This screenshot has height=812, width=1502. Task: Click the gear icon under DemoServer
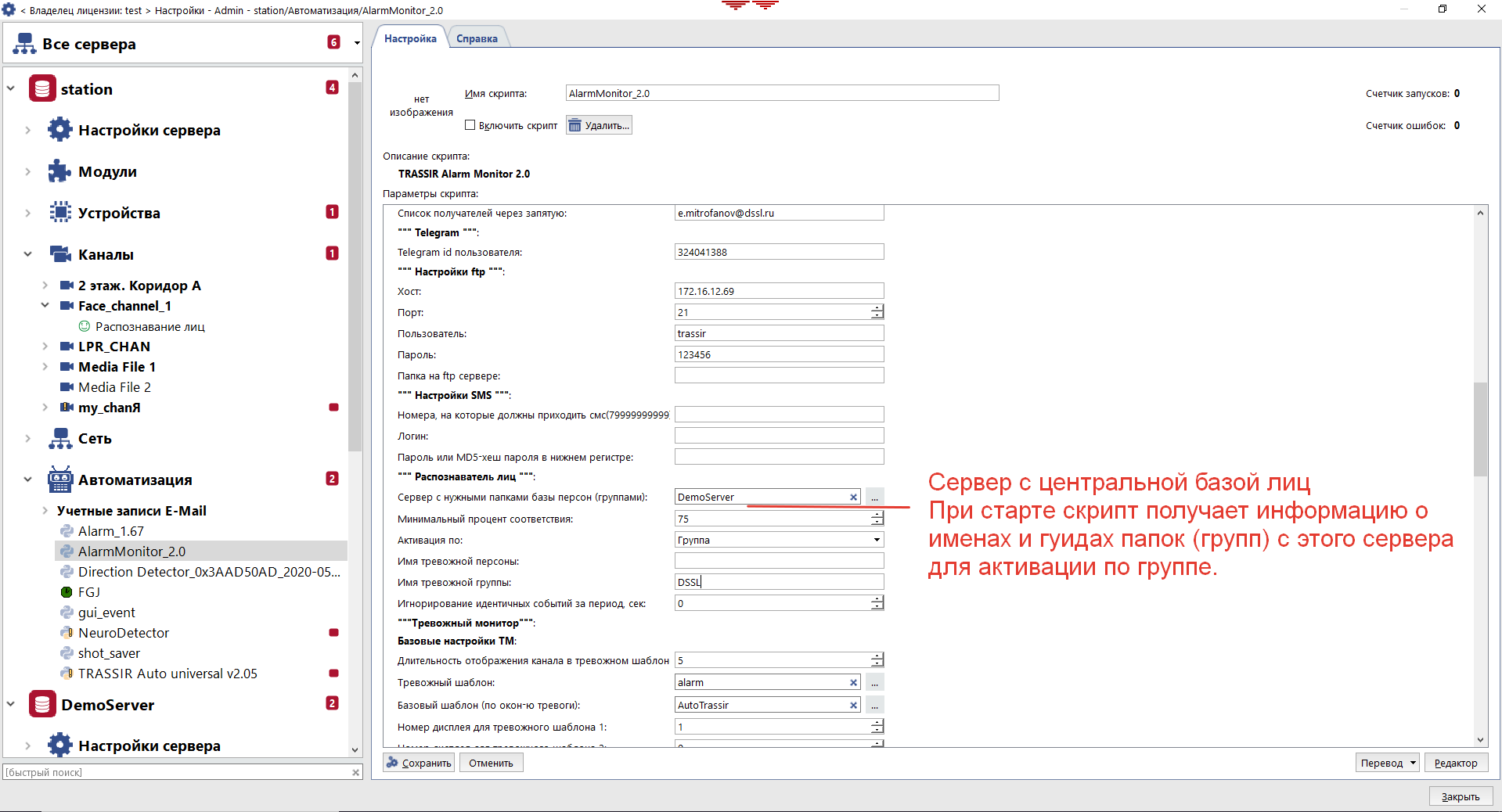click(x=59, y=745)
